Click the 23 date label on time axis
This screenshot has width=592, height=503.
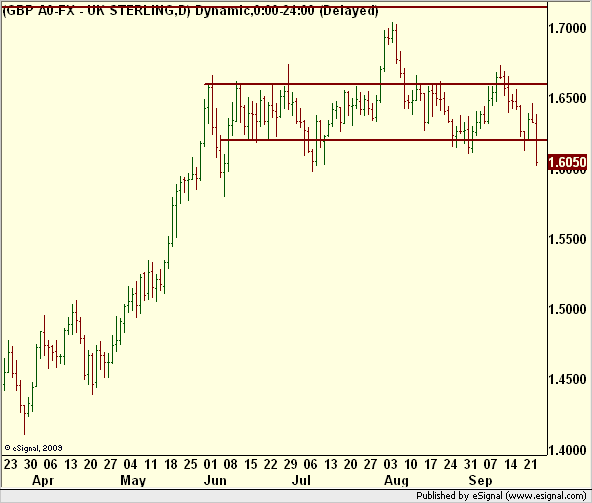11,464
